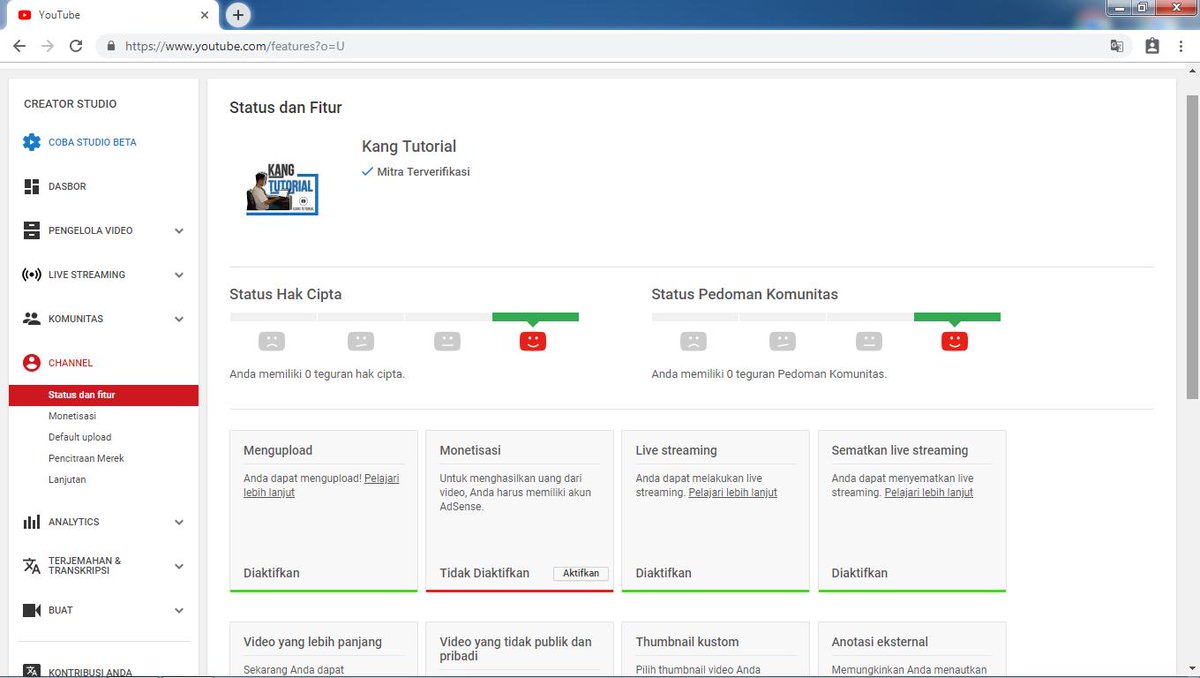Click the red Channel account icon
The width and height of the screenshot is (1200, 678).
point(31,363)
